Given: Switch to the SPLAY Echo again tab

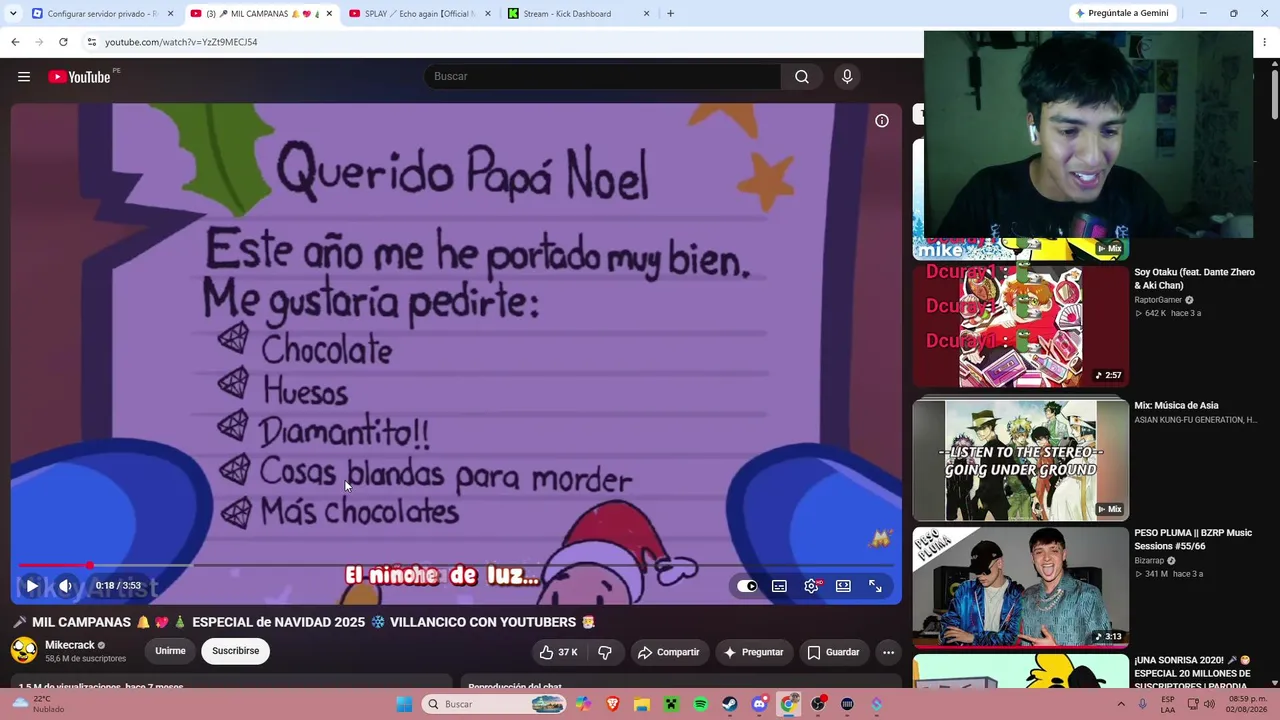Looking at the screenshot, I should (420, 14).
